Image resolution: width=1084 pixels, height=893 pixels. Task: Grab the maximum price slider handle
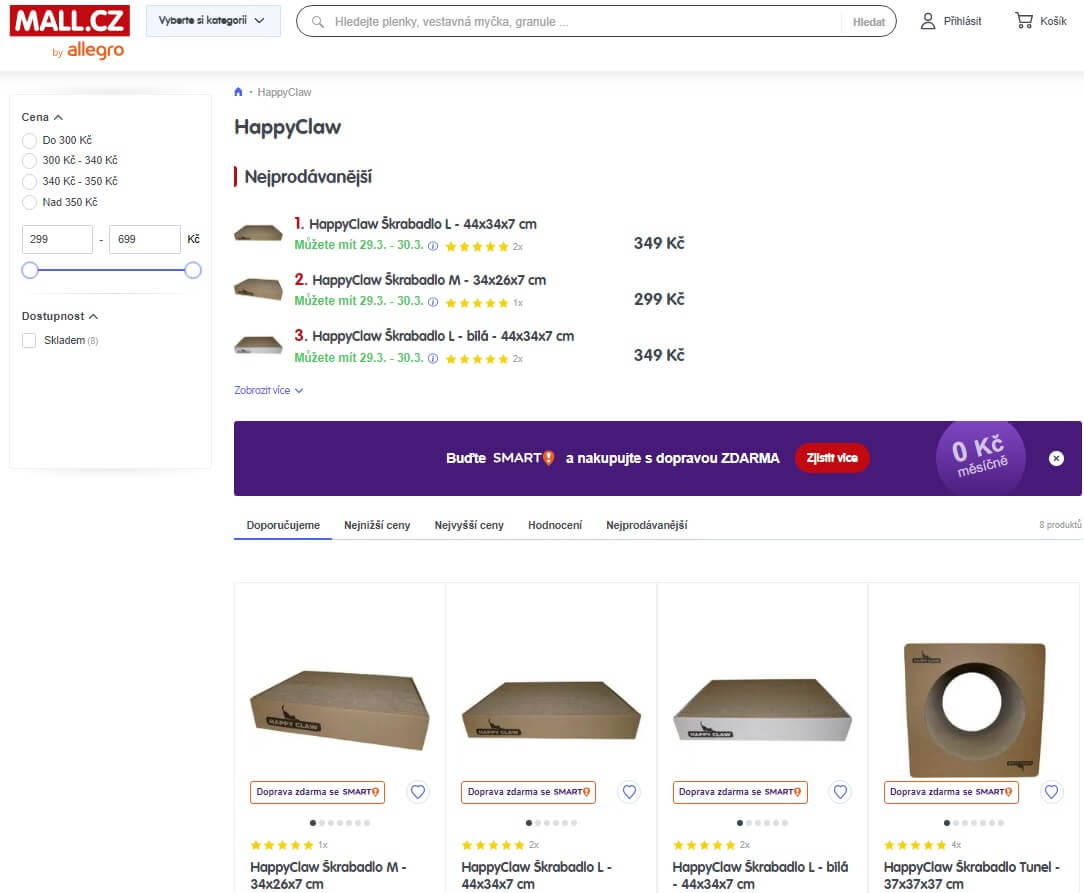[193, 270]
